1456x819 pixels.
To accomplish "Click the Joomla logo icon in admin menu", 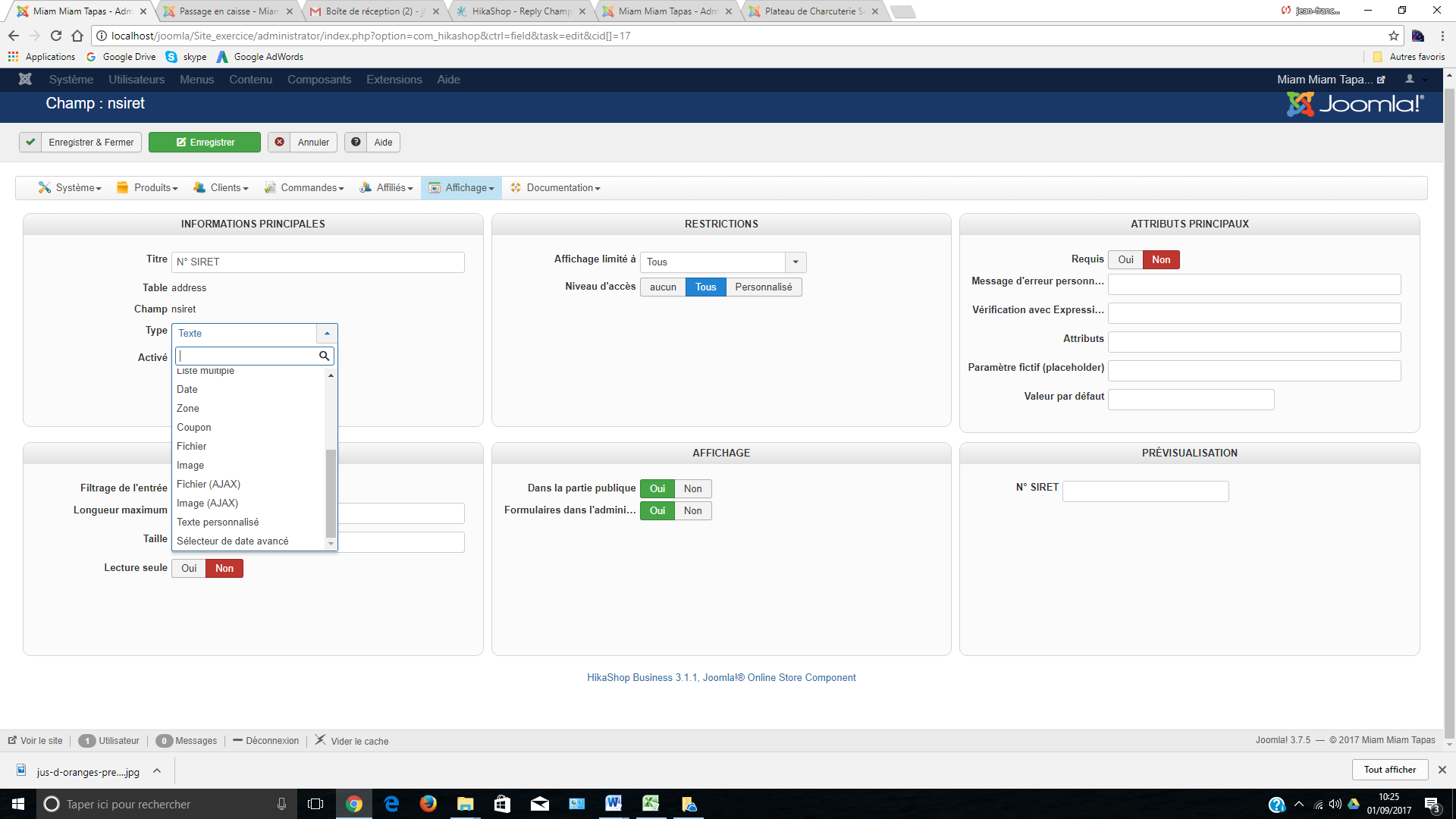I will [x=25, y=80].
